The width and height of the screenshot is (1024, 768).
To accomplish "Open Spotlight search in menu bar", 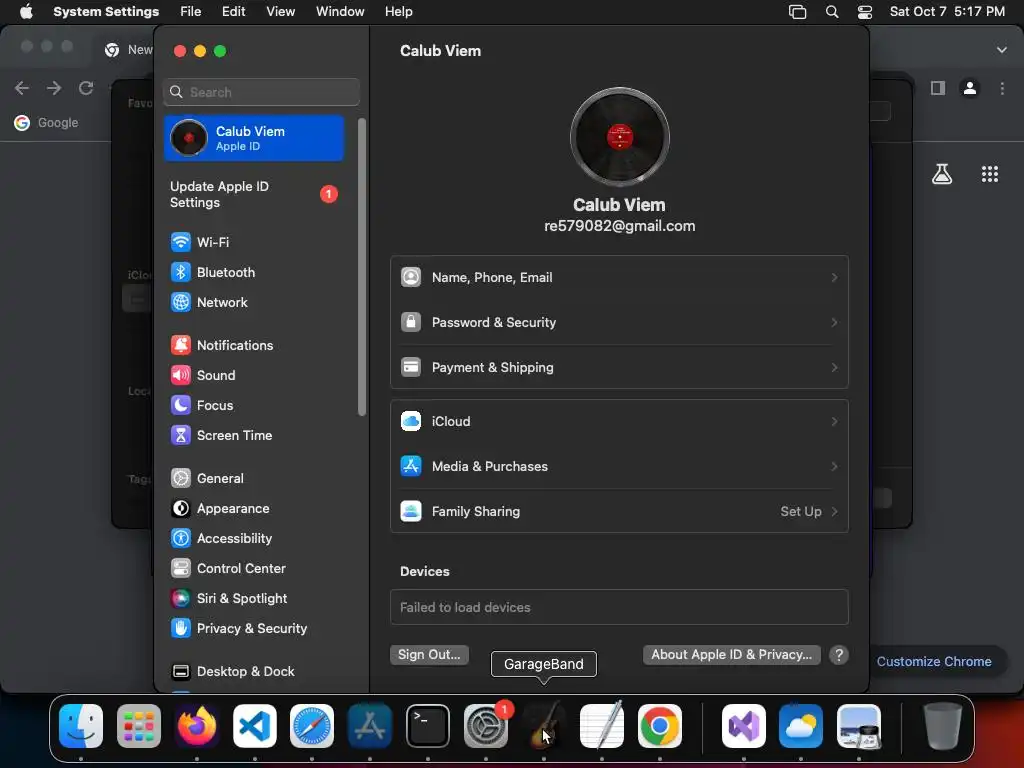I will point(831,12).
